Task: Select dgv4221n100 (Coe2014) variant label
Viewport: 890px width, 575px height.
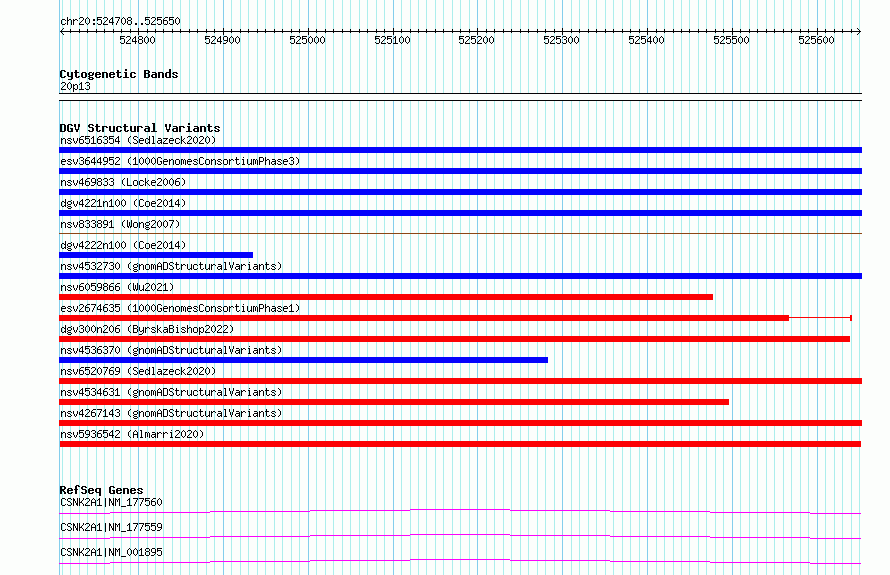Action: coord(123,203)
